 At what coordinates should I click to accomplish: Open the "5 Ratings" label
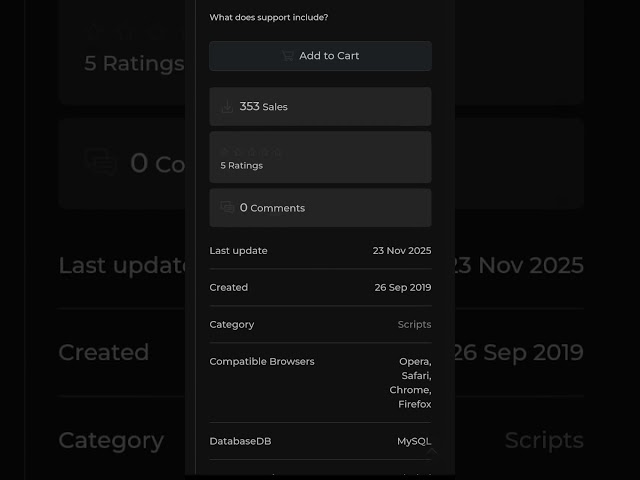(241, 165)
